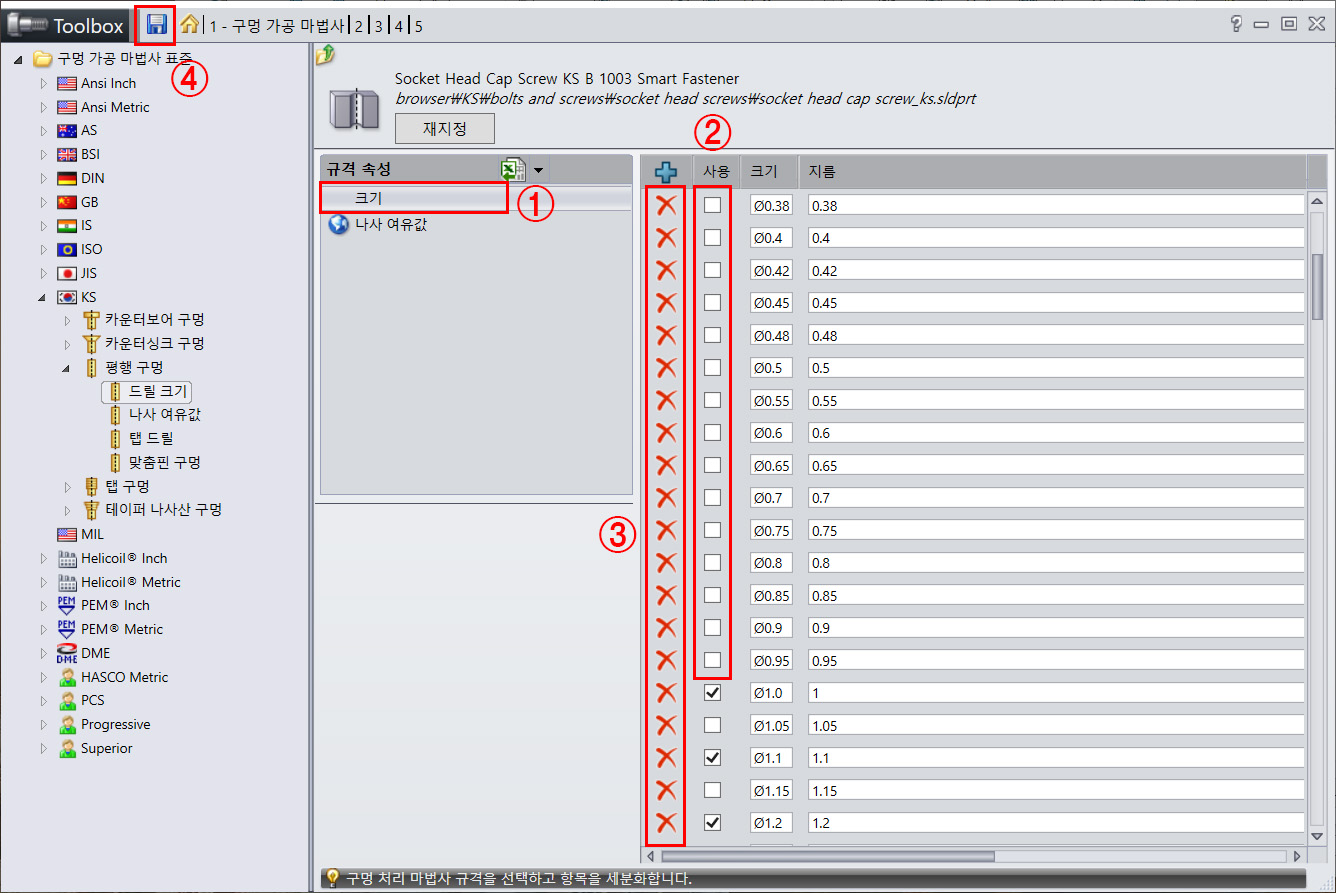Viewport: 1336px width, 893px height.
Task: Click the JIS Japan flag icon
Action: (67, 273)
